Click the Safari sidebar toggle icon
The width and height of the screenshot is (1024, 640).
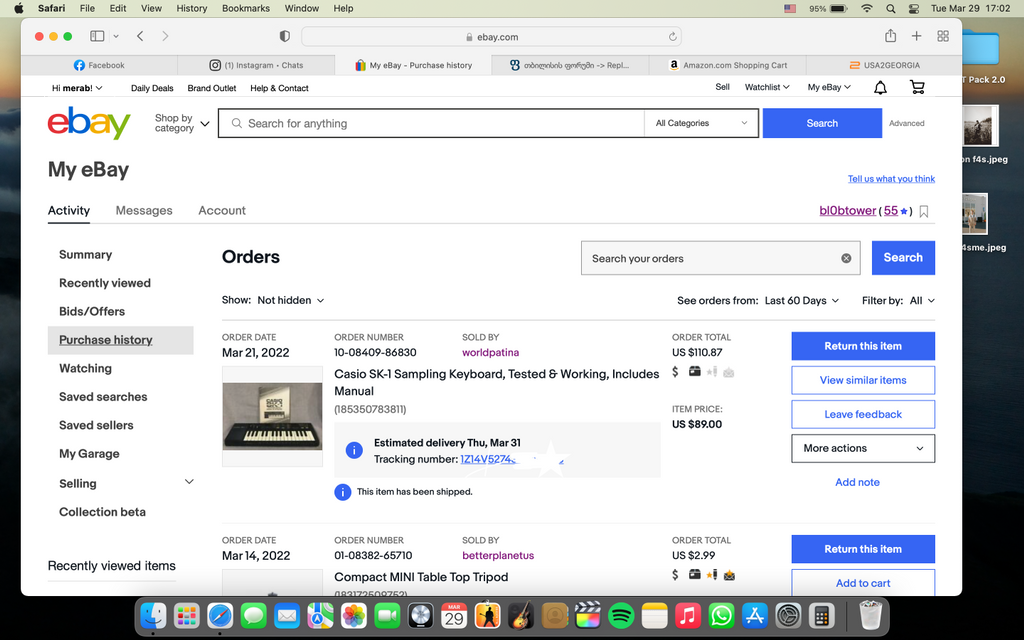coord(97,37)
